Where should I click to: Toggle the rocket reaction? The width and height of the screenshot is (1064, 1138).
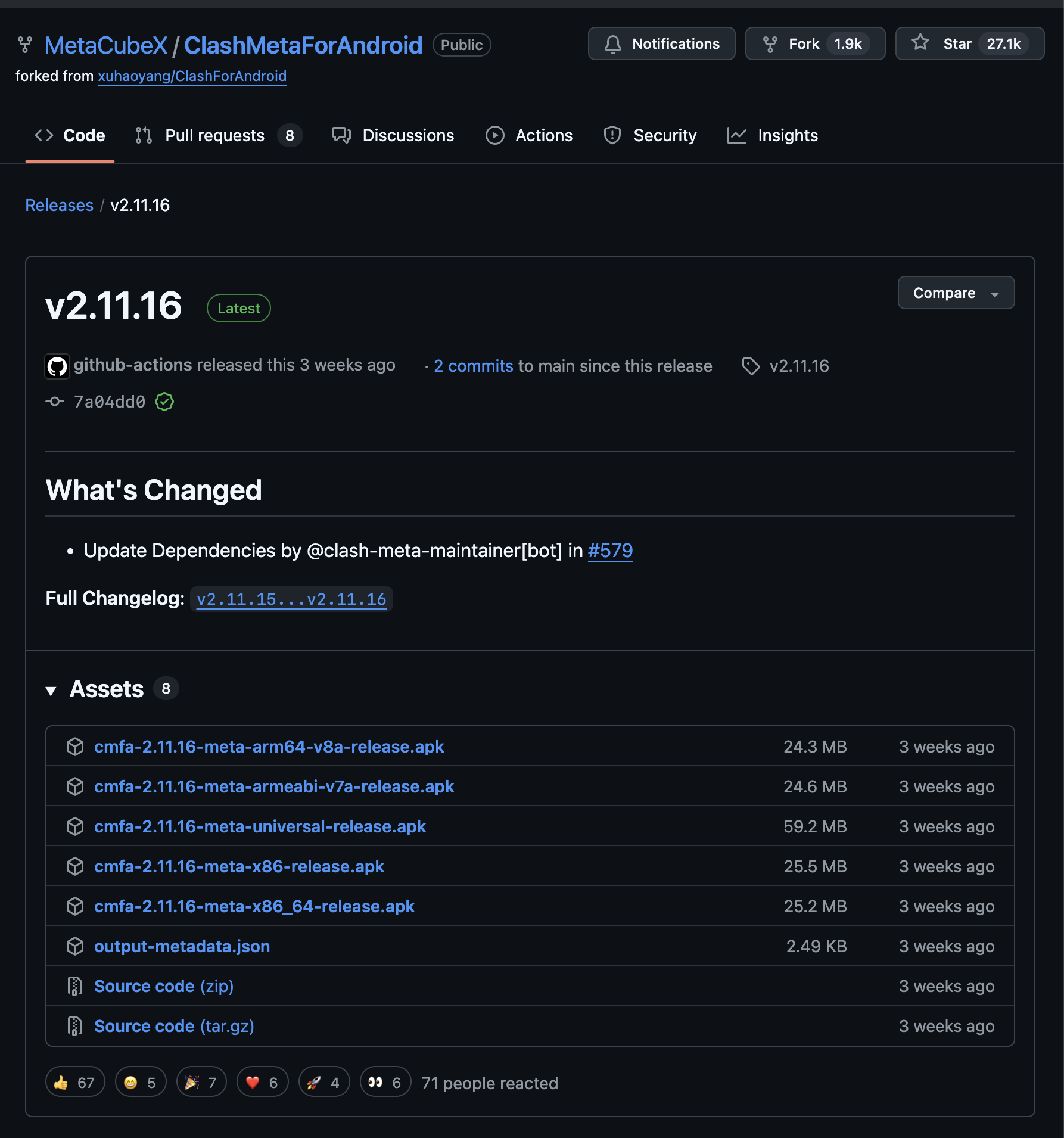pyautogui.click(x=323, y=1082)
